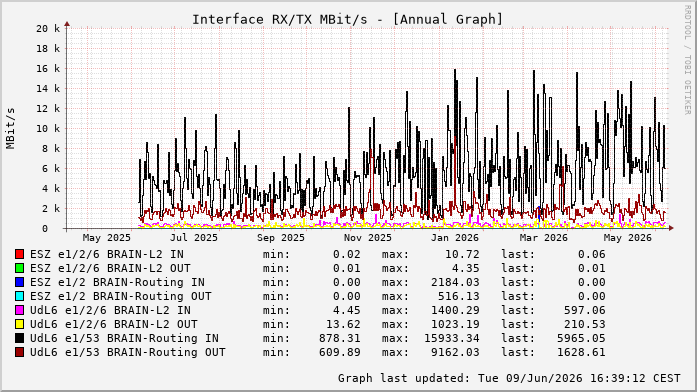Click the cyan ESZ e1/2 BRAIN-Routing OUT swatch
697x392 pixels.
pyautogui.click(x=19, y=296)
